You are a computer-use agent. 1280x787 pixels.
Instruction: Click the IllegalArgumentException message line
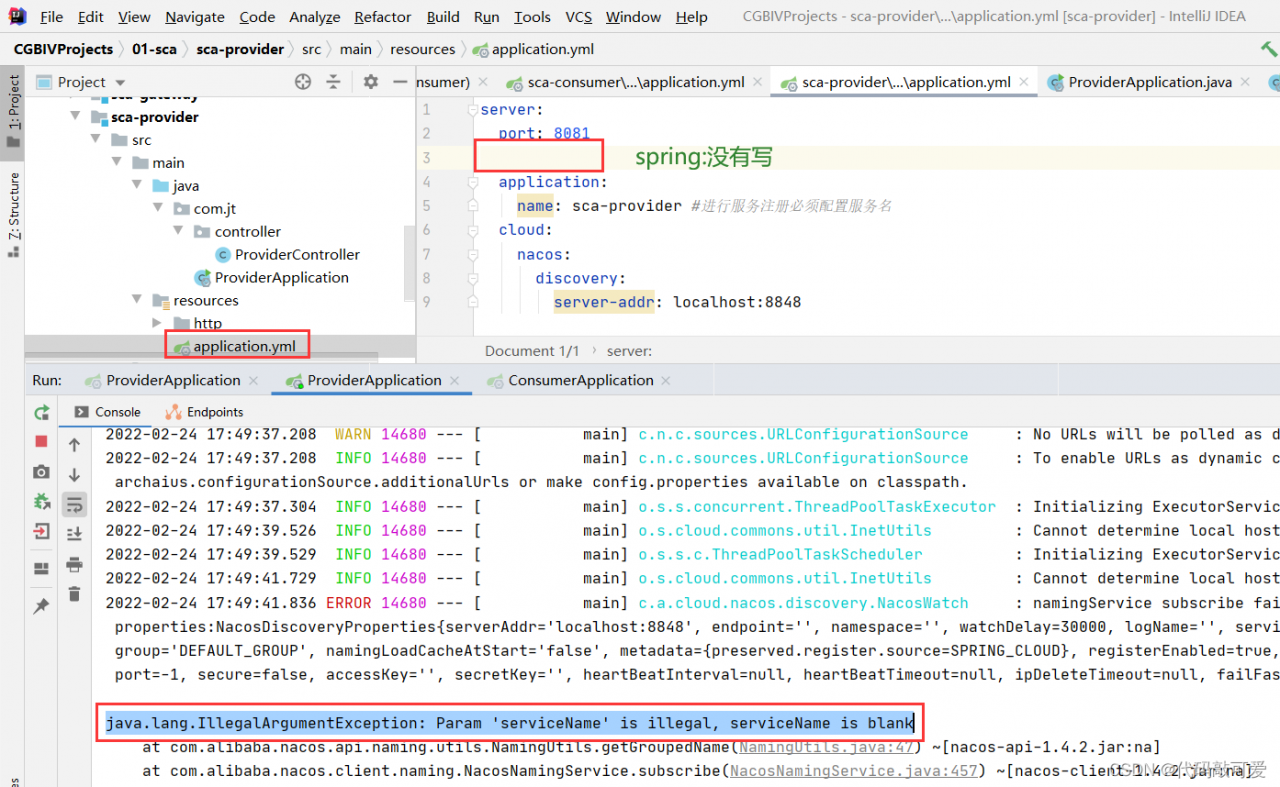509,723
